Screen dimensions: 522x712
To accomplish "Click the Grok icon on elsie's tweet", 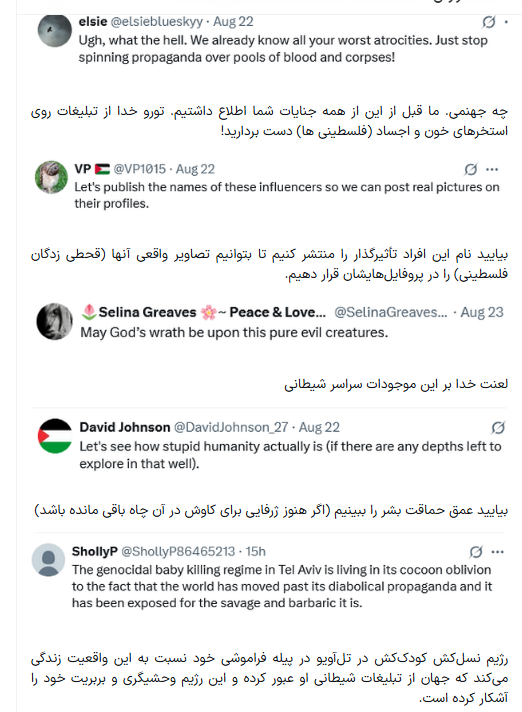I will point(488,22).
